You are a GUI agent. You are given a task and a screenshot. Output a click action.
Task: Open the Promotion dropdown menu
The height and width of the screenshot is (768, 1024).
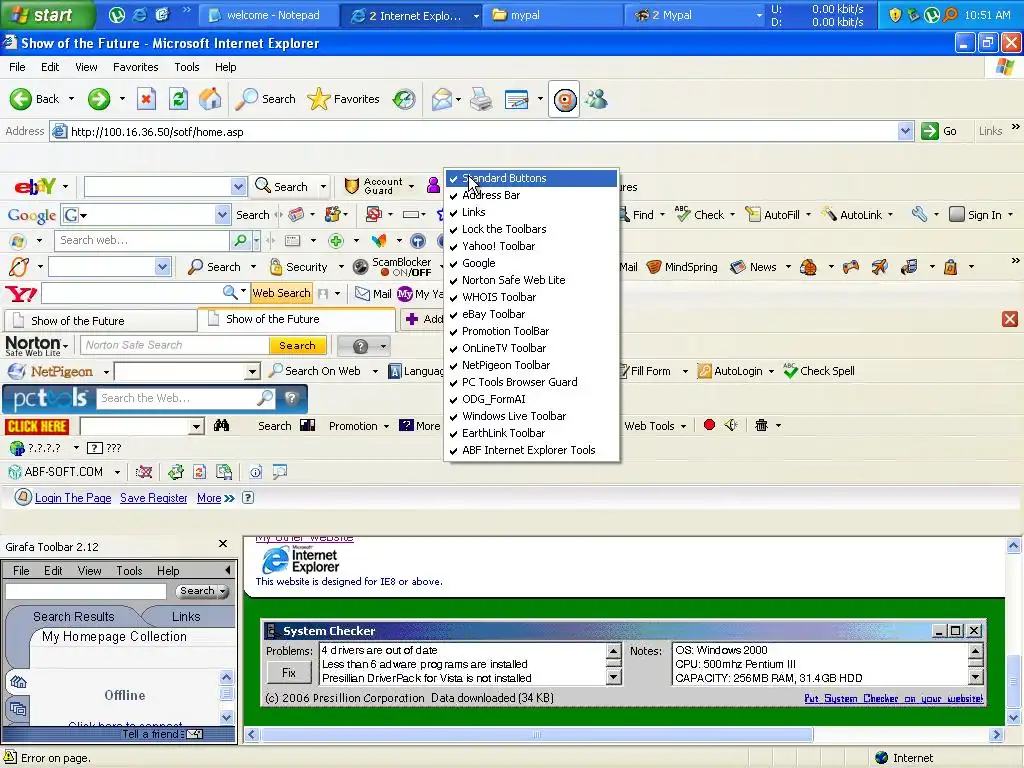click(359, 426)
